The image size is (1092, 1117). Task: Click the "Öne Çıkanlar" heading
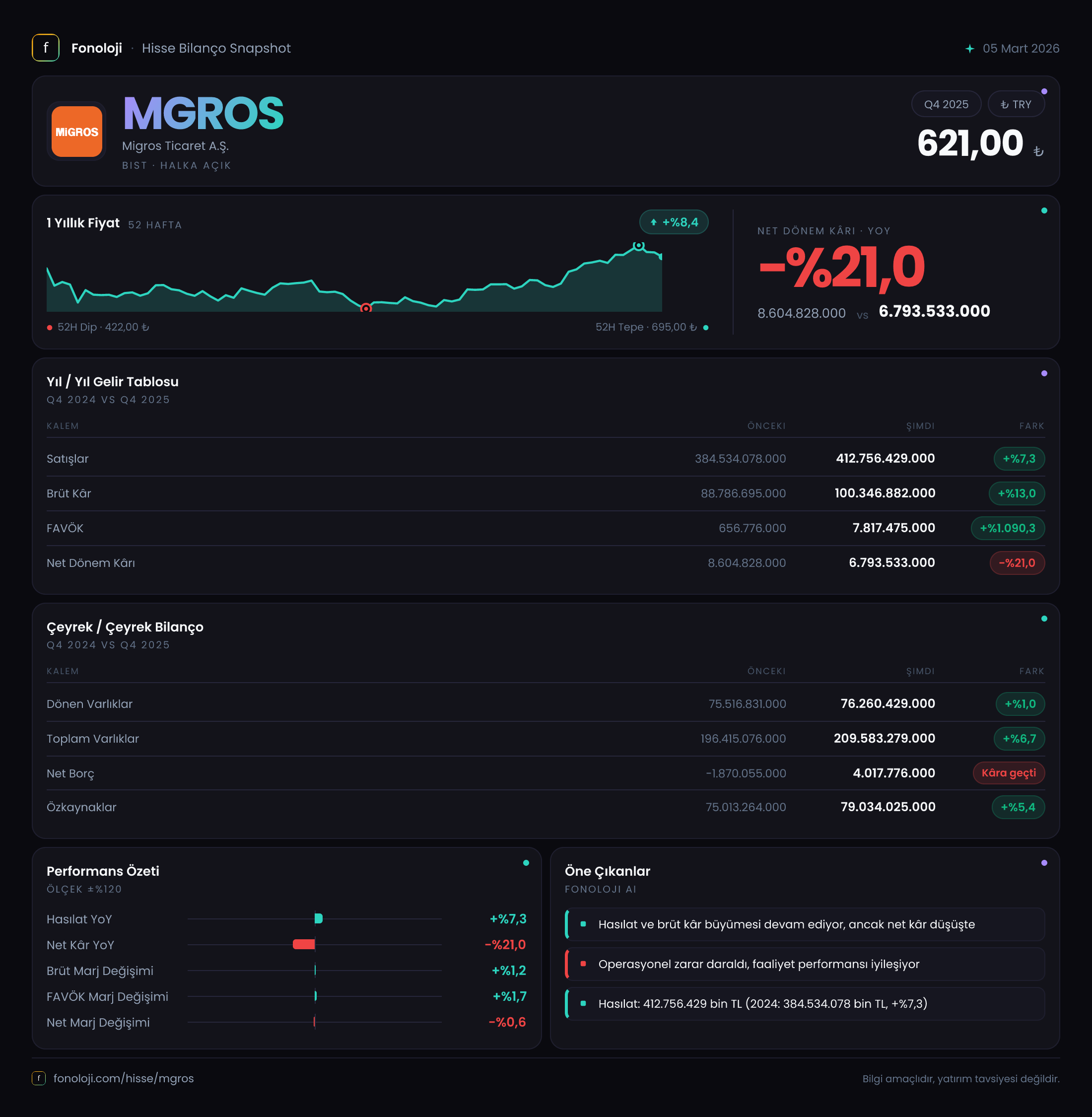click(608, 871)
